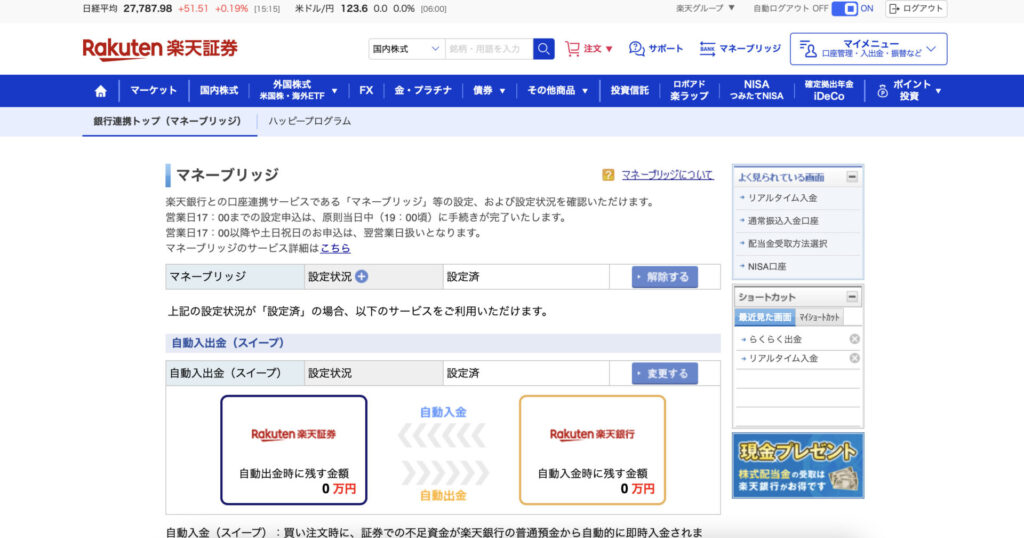Image resolution: width=1024 pixels, height=538 pixels.
Task: Click the 解除する button
Action: pos(664,277)
